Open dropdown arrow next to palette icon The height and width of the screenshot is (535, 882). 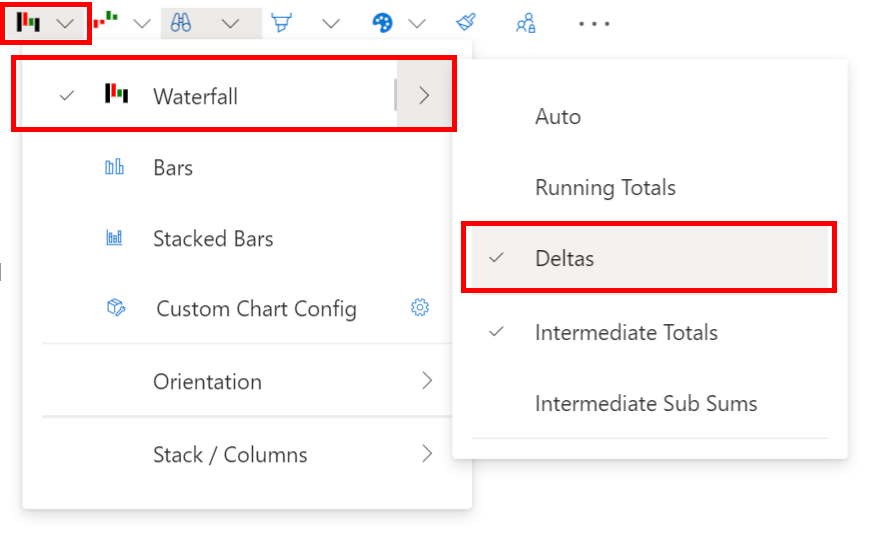[418, 23]
